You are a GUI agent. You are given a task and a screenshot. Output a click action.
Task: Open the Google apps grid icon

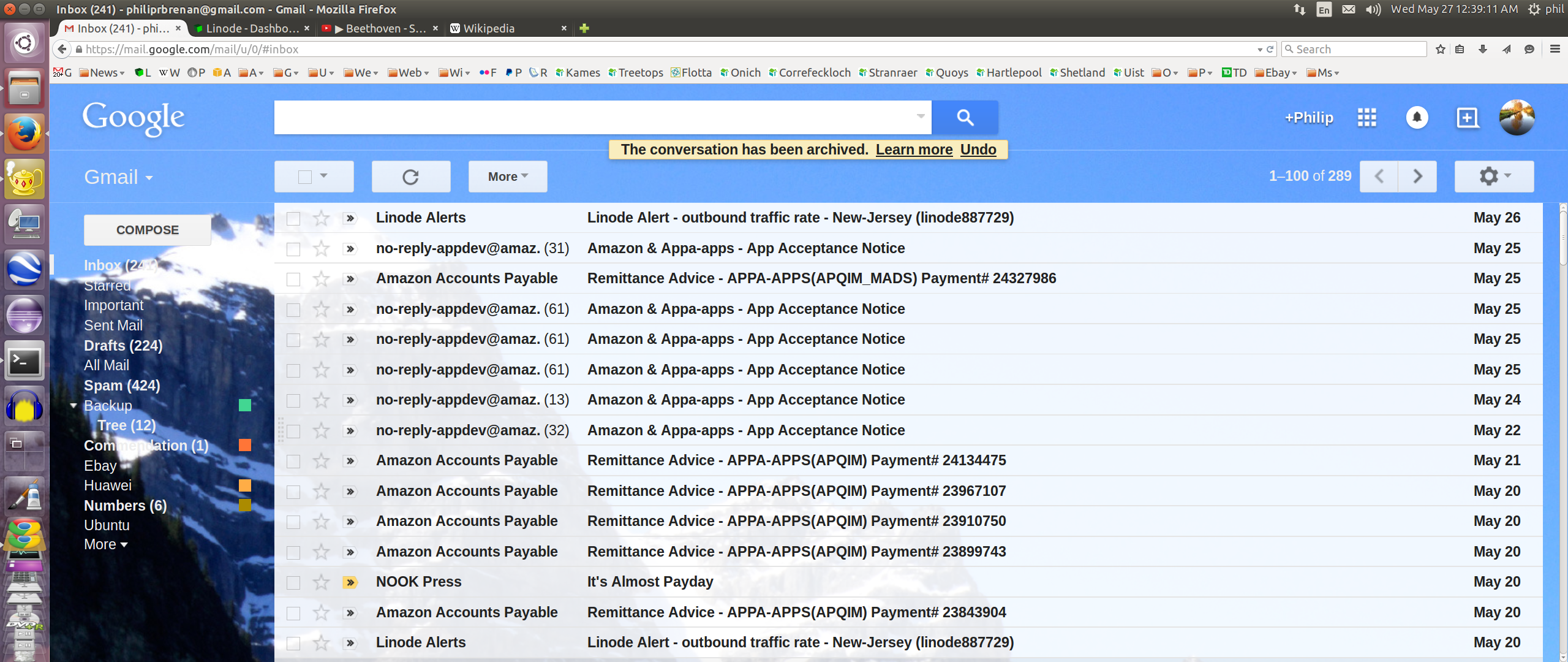tap(1366, 117)
